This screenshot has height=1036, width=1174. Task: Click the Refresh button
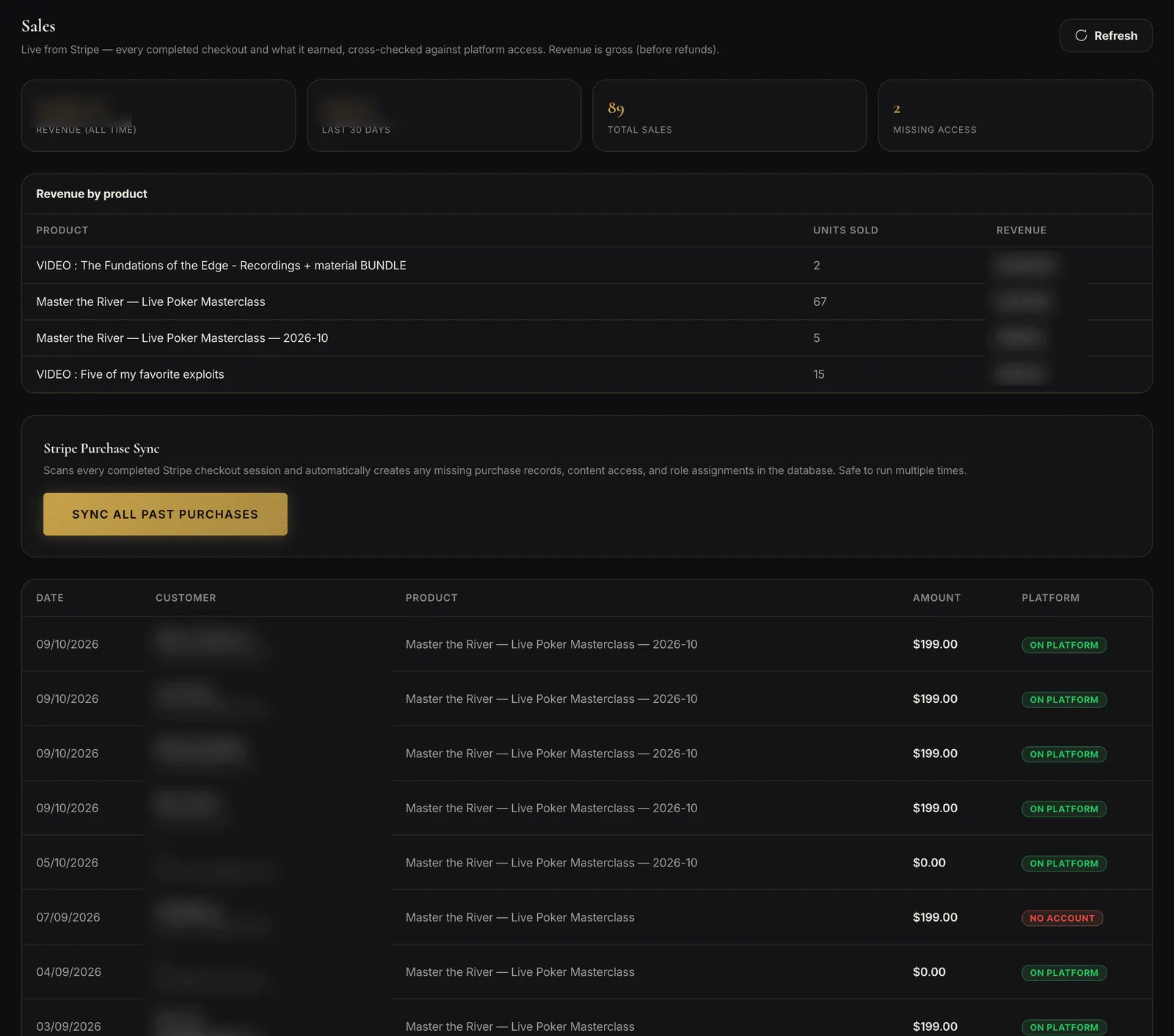point(1106,35)
